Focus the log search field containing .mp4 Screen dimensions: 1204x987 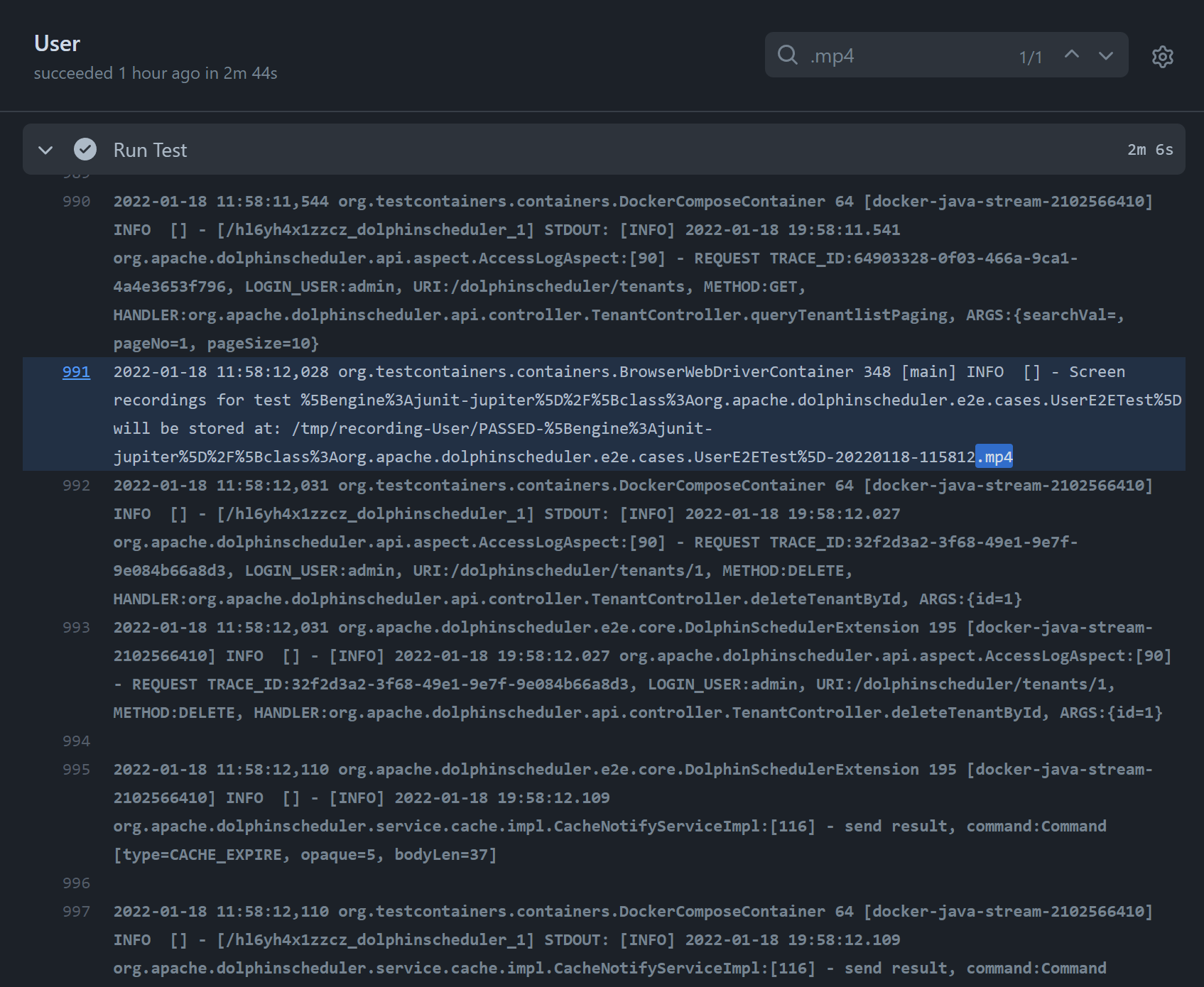coord(909,55)
